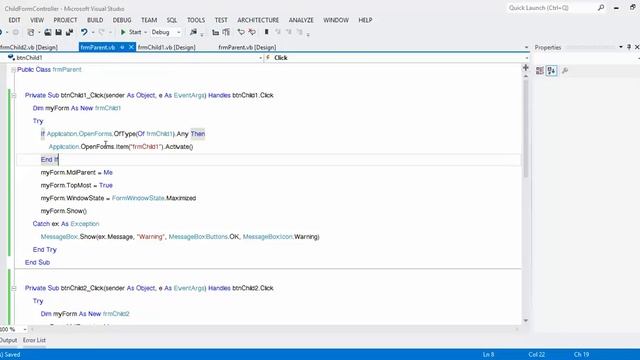The width and height of the screenshot is (640, 360).
Task: Switch to frmChild2.vb [Design] tab
Action: pyautogui.click(x=29, y=47)
